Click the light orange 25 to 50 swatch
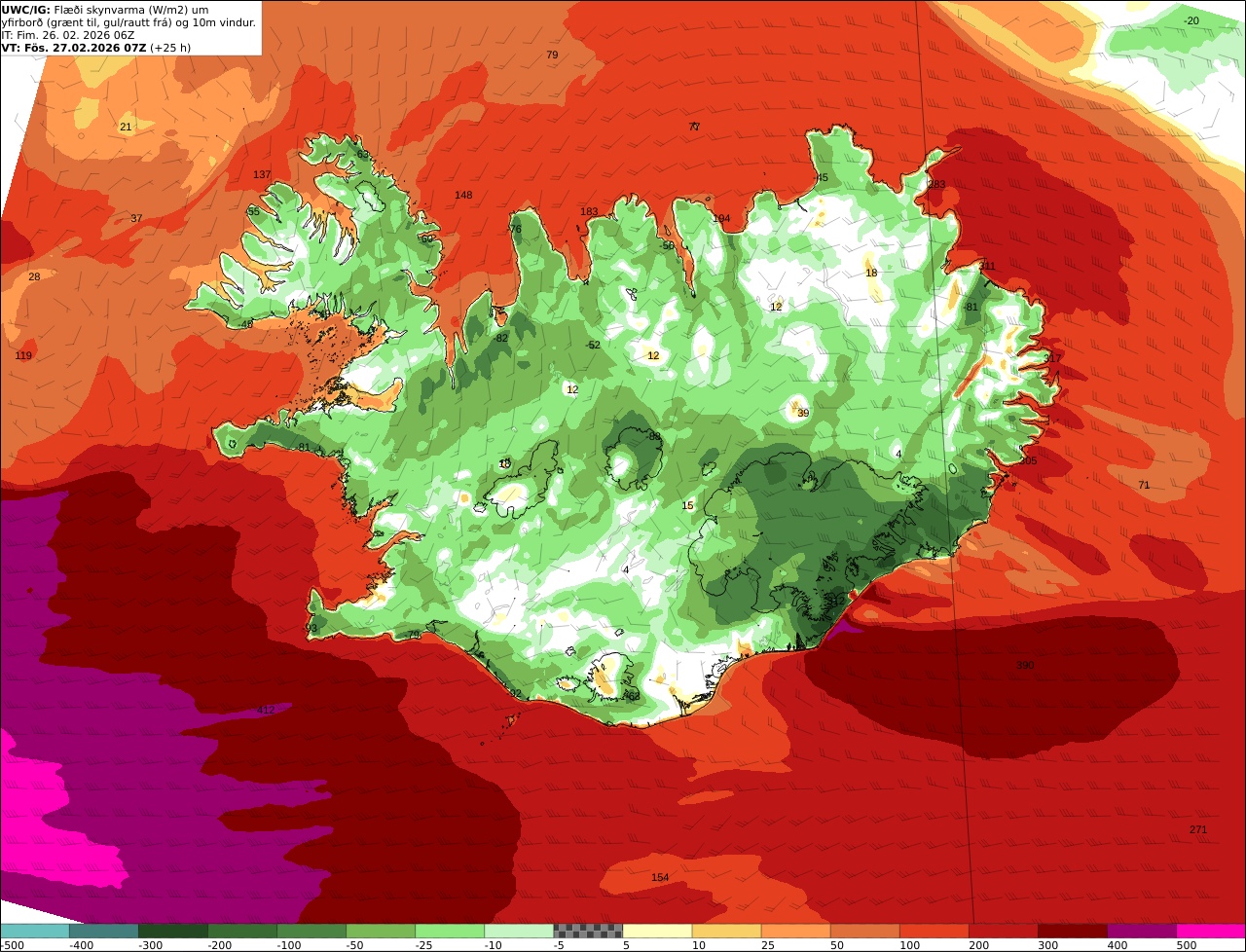1246x952 pixels. point(795,931)
